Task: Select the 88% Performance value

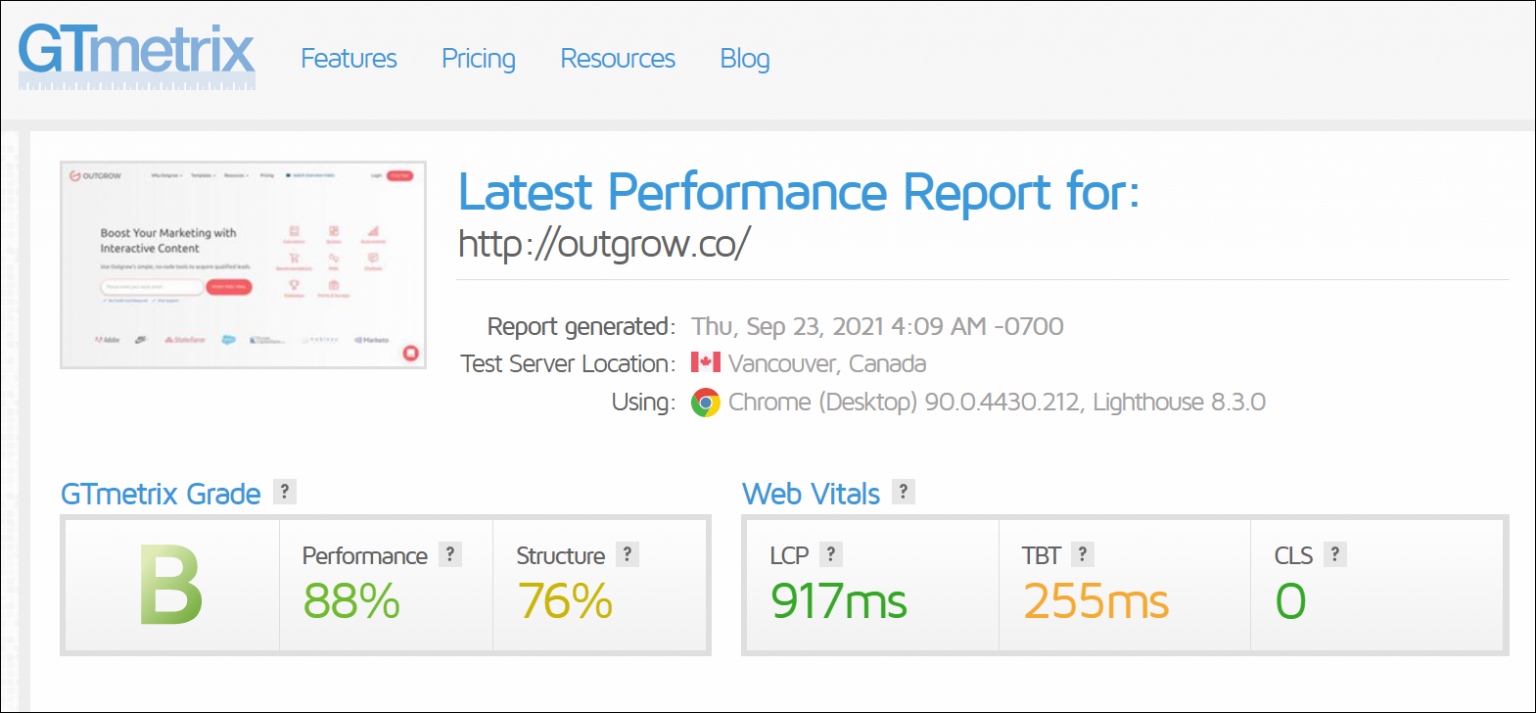Action: [x=351, y=601]
